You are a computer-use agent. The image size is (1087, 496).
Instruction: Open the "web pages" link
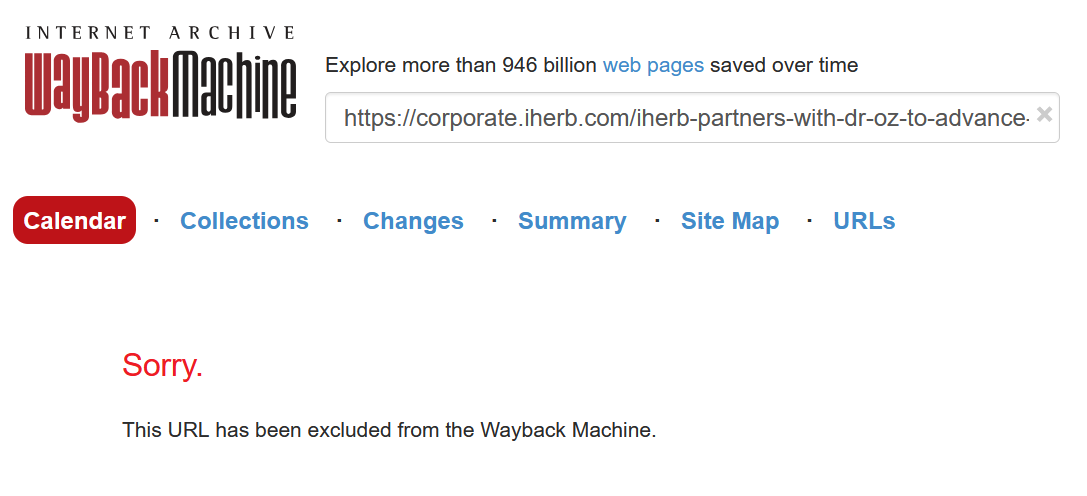click(x=653, y=66)
